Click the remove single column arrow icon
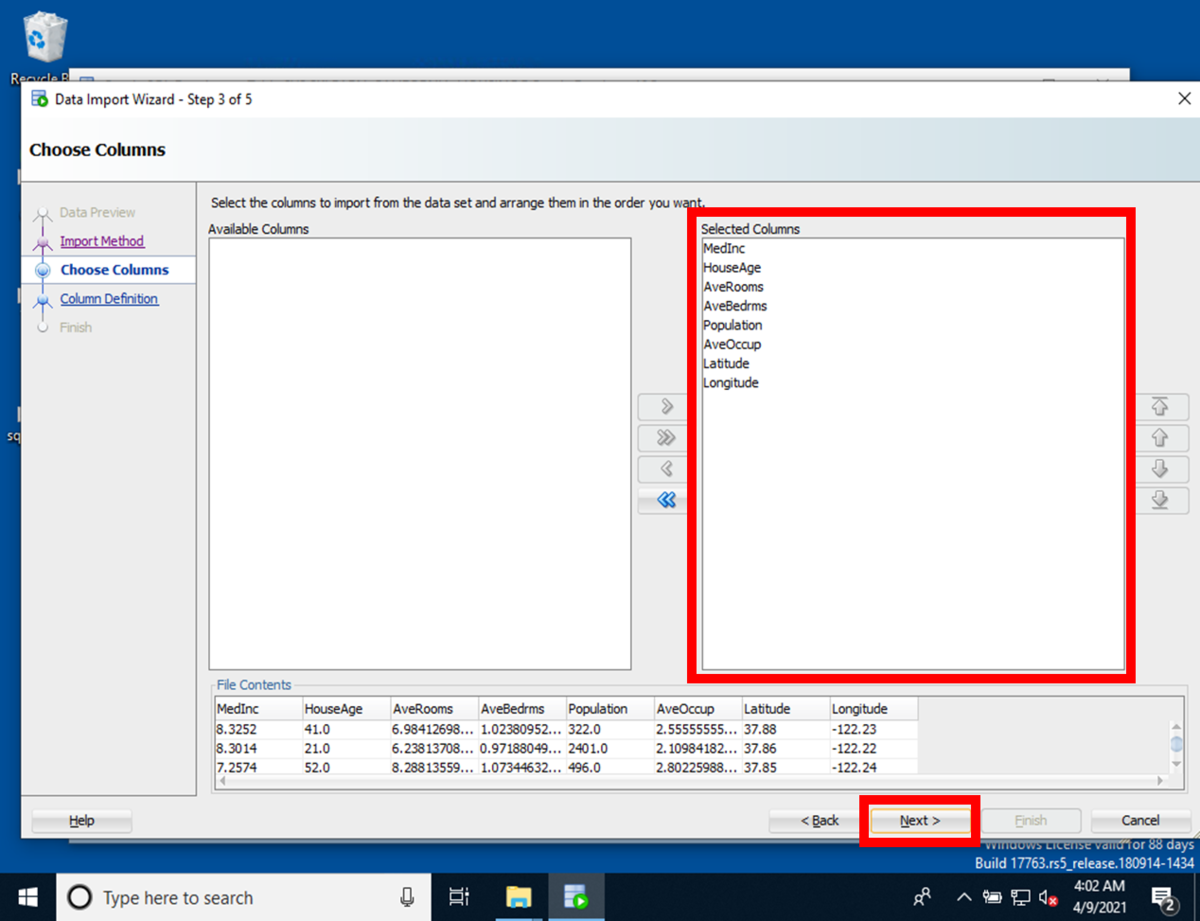Screen dimensions: 1200x921 tap(666, 469)
